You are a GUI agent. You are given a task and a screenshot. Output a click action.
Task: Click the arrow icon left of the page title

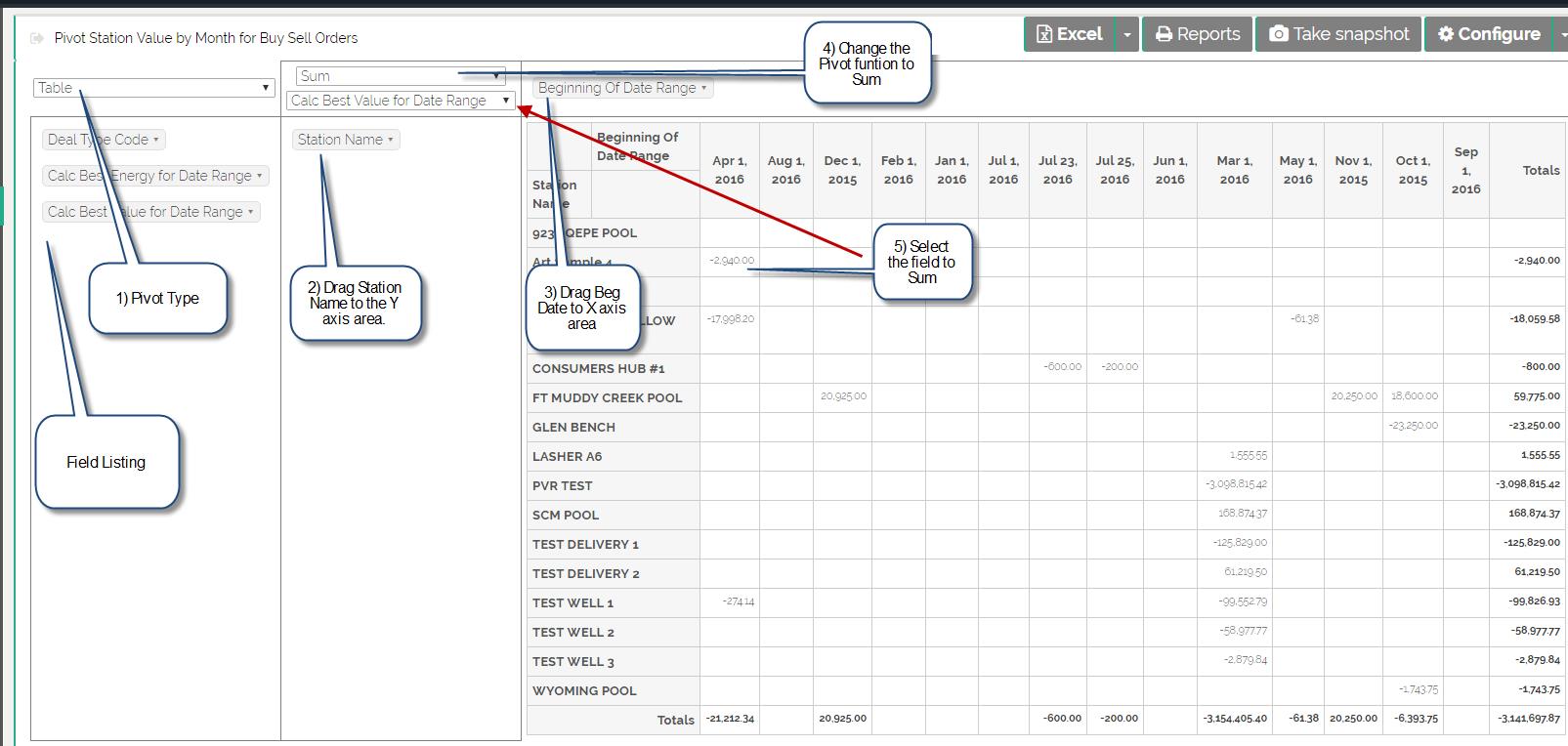[x=37, y=38]
